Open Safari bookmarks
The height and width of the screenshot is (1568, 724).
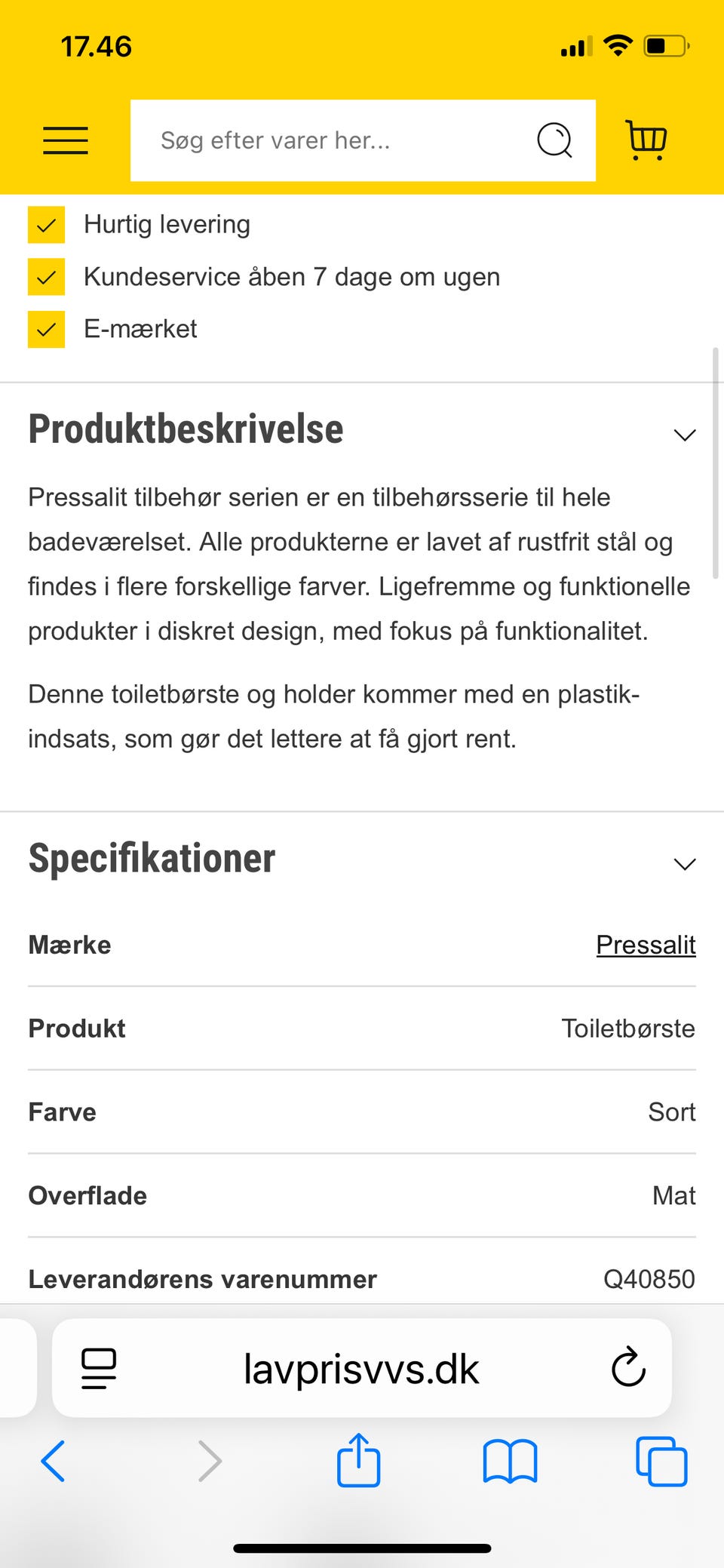click(x=510, y=1462)
